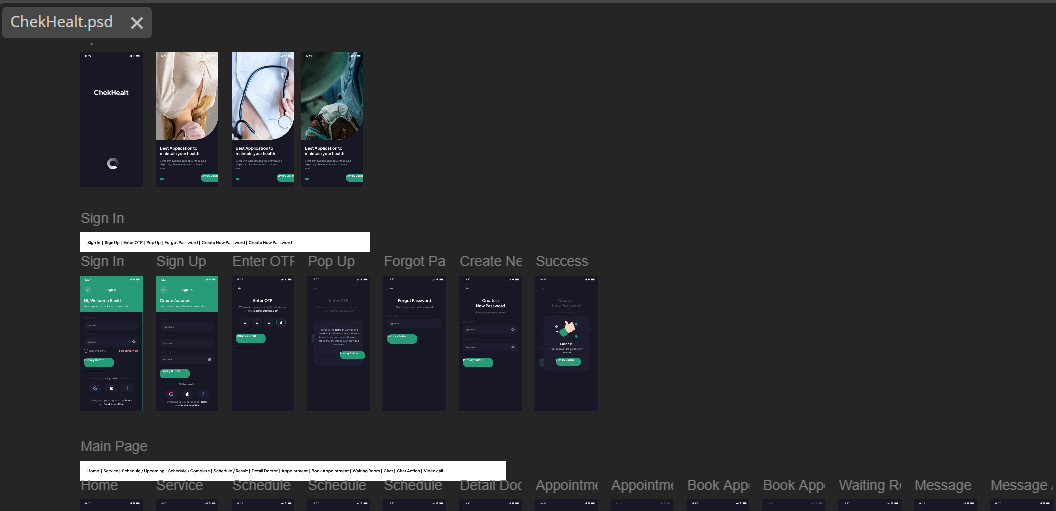Select the Service artboard label

pos(180,485)
